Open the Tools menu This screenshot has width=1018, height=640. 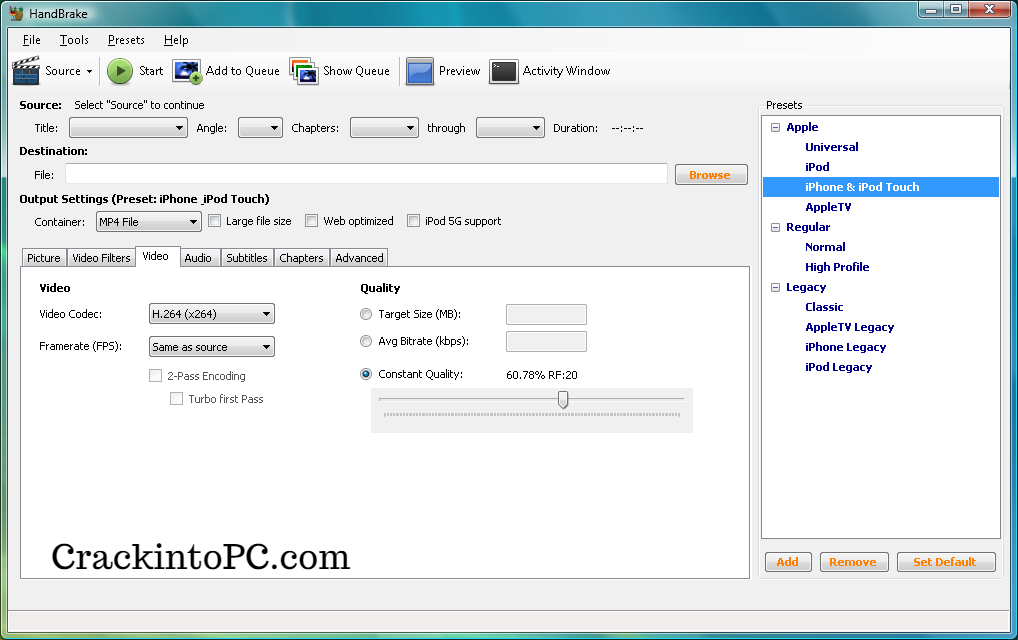pos(74,40)
